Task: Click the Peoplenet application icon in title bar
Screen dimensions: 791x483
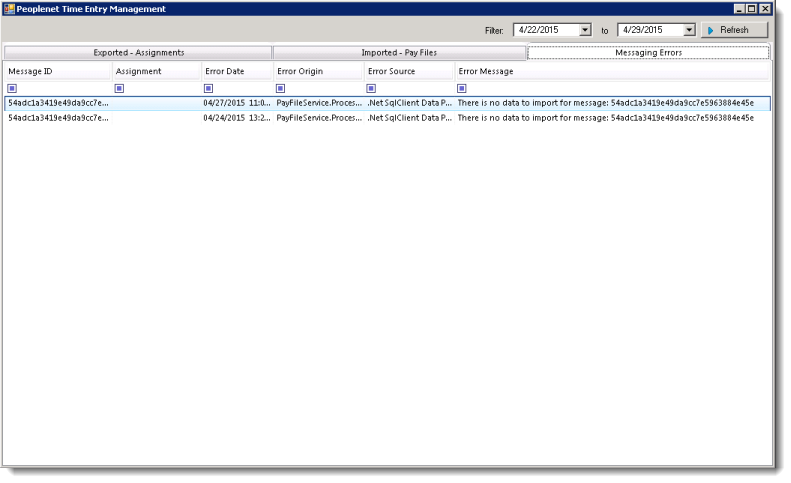Action: pyautogui.click(x=9, y=9)
